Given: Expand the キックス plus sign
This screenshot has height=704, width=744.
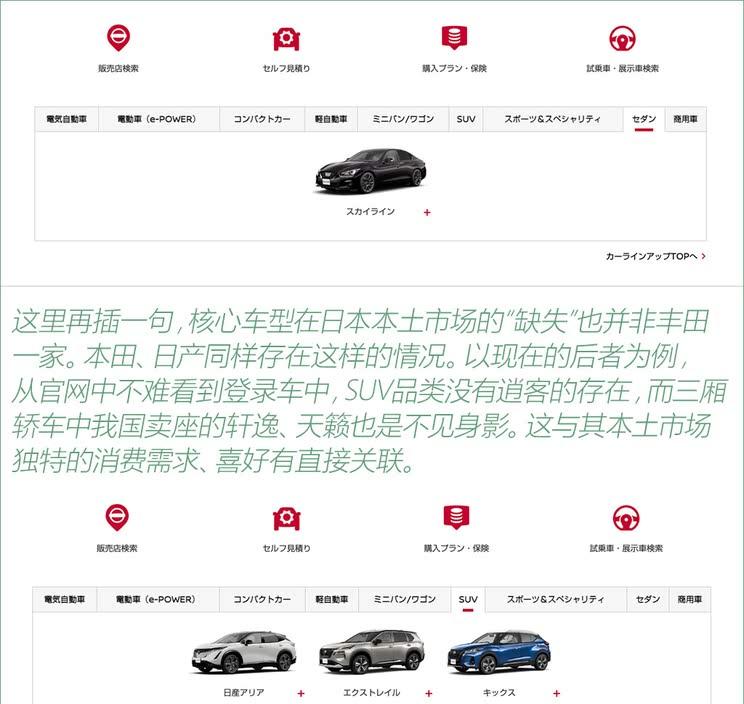Looking at the screenshot, I should (x=557, y=694).
